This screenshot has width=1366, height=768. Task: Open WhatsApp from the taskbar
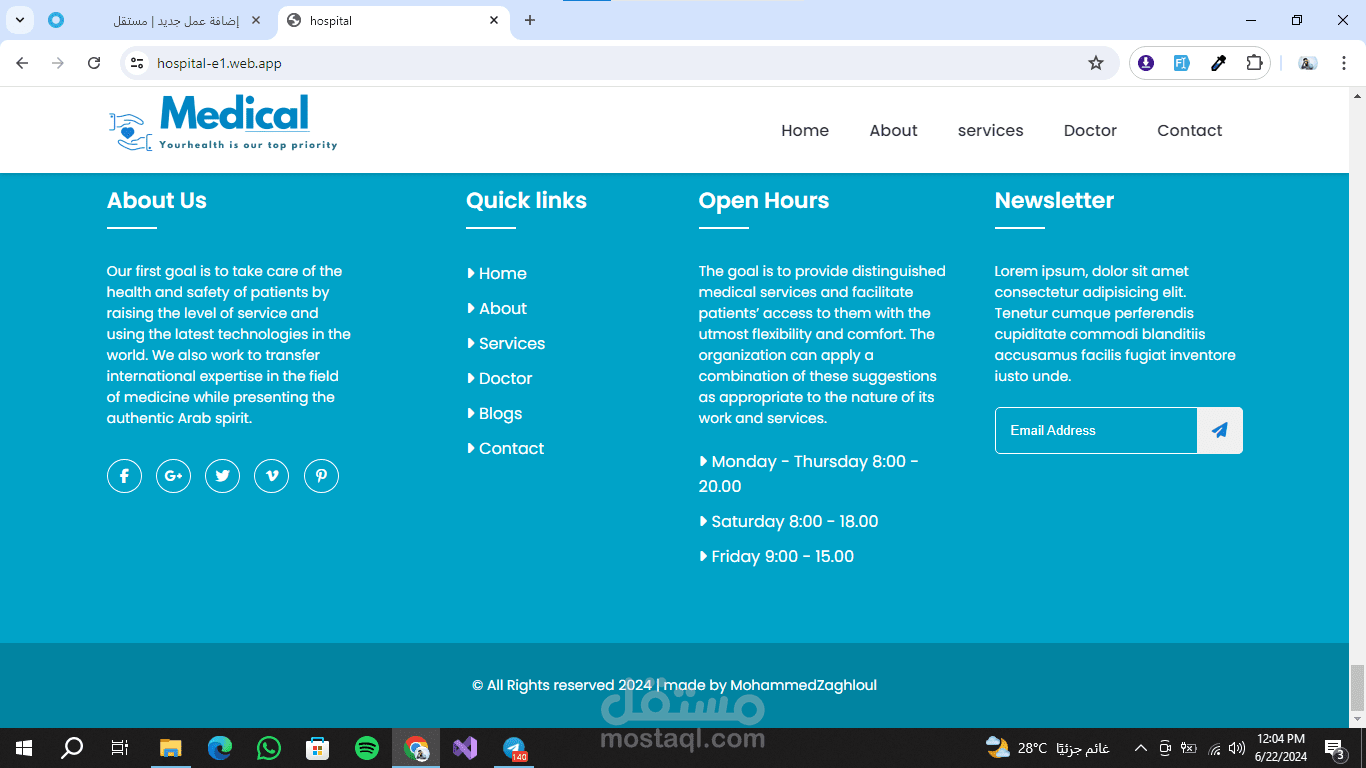[x=269, y=748]
